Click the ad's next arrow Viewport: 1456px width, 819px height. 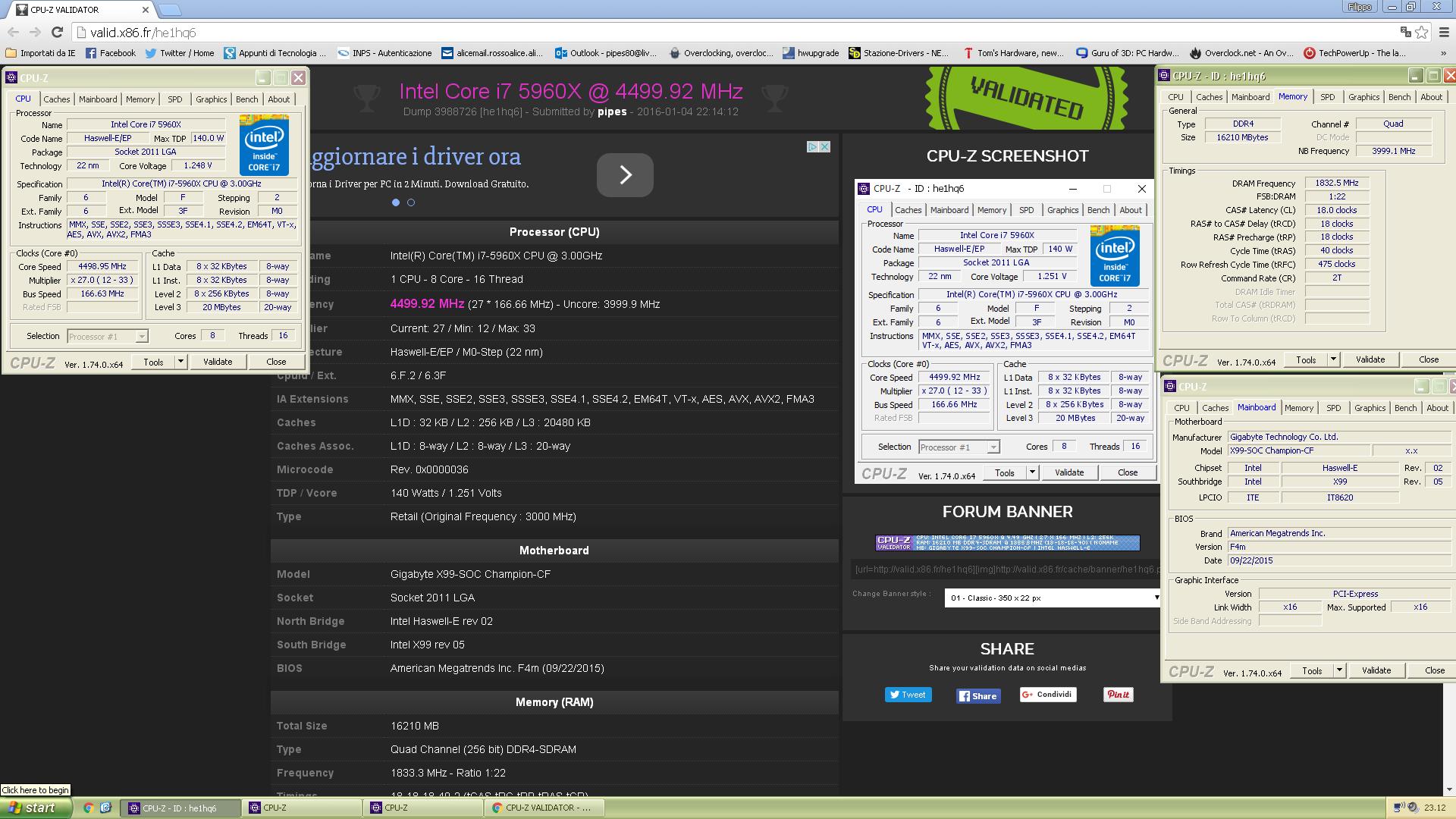pyautogui.click(x=625, y=175)
